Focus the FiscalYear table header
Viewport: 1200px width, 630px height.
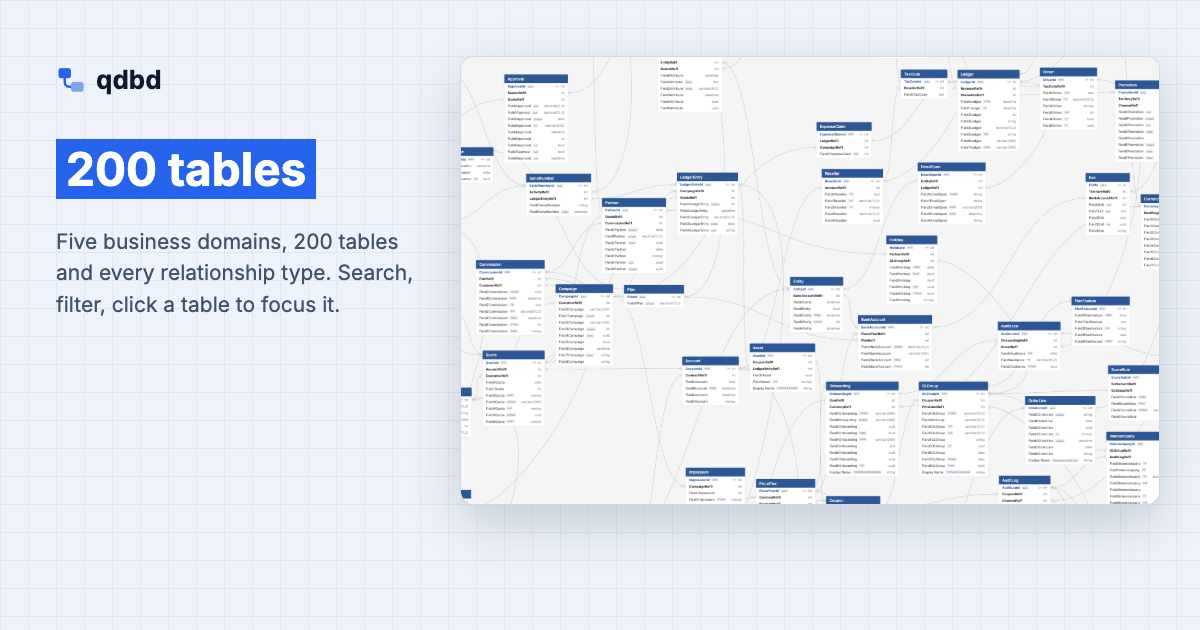786,484
